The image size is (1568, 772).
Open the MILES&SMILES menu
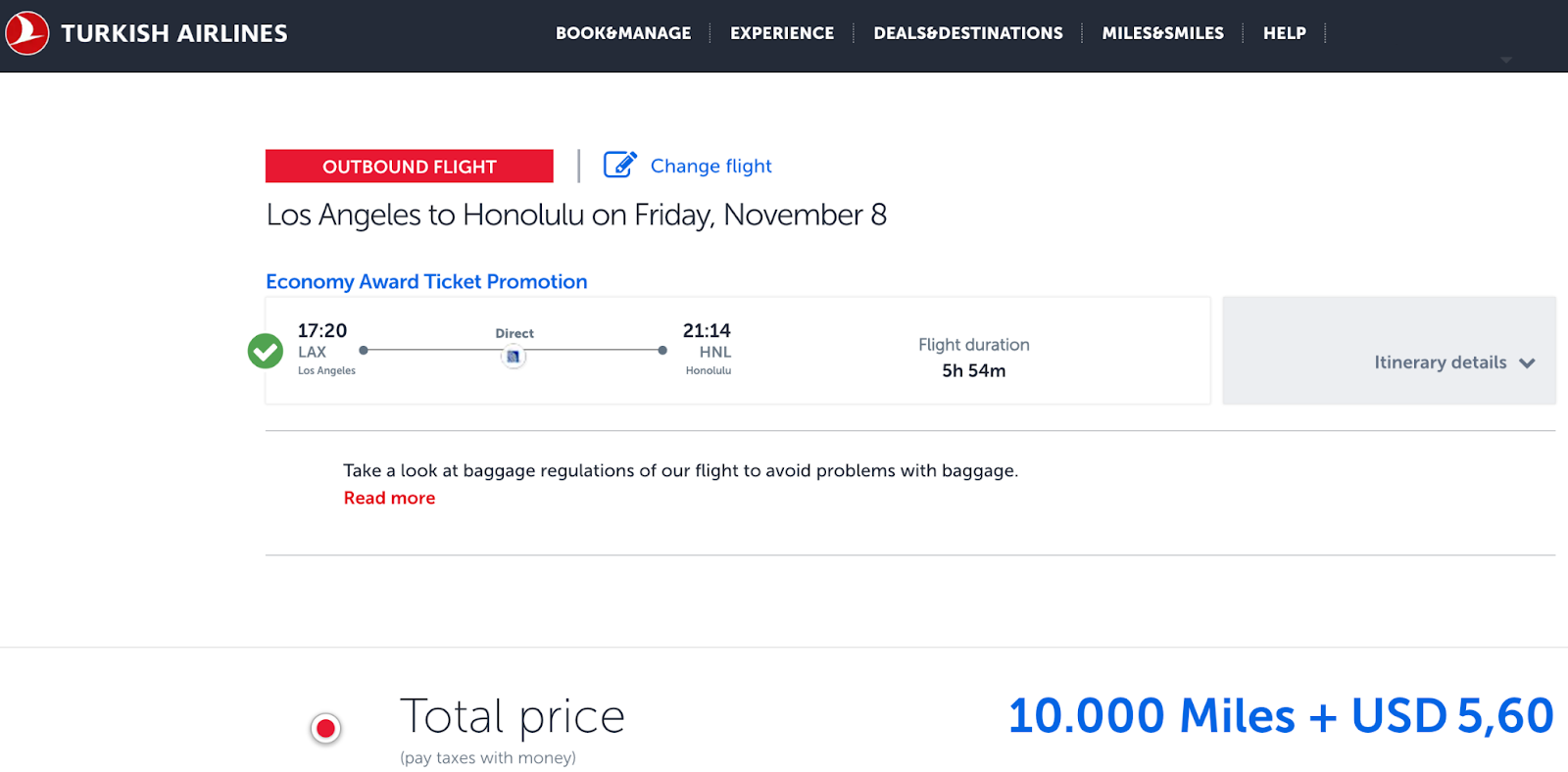click(1162, 33)
